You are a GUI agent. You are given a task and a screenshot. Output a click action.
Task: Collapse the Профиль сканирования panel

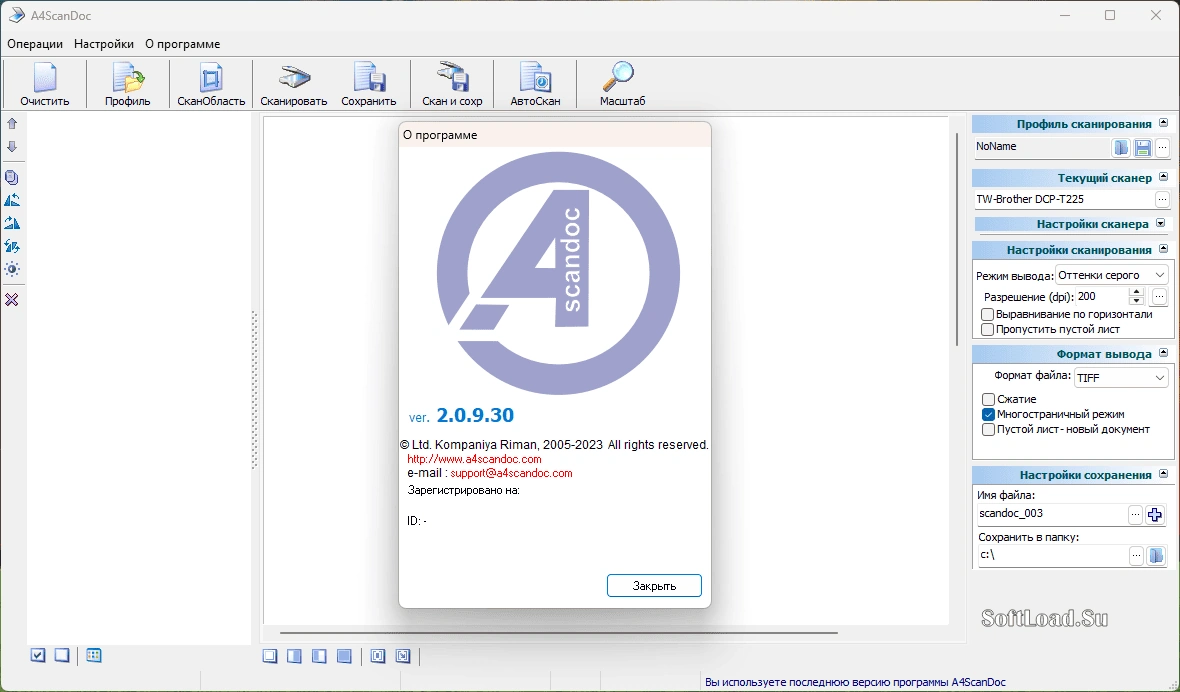click(x=1163, y=123)
